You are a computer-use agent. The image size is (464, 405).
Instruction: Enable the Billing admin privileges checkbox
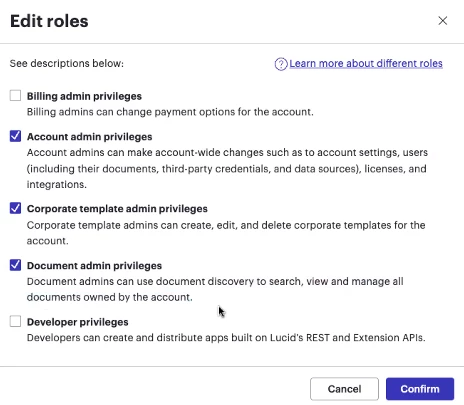click(x=15, y=95)
